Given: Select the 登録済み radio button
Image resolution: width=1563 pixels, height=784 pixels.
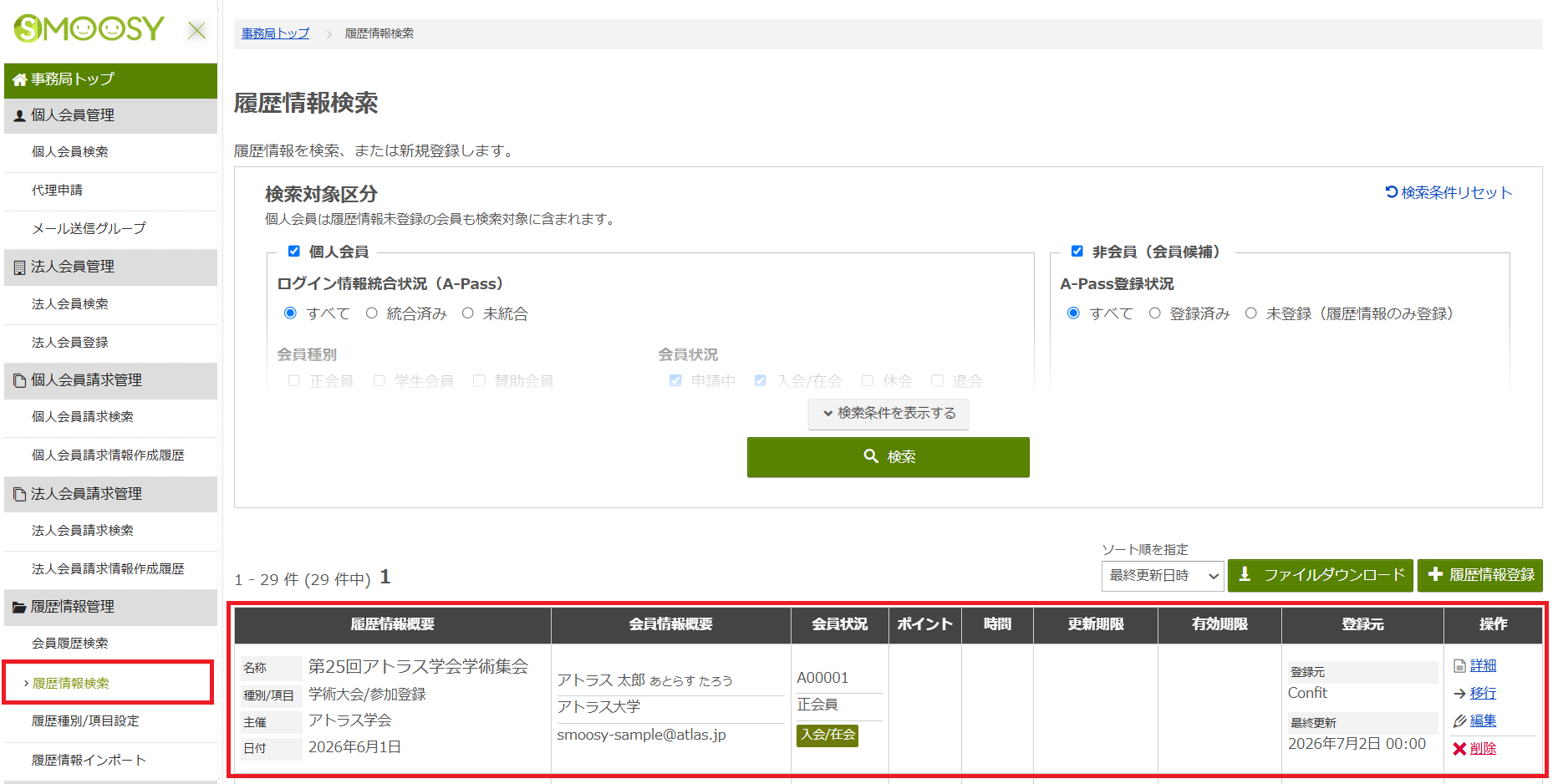Looking at the screenshot, I should tap(1154, 313).
